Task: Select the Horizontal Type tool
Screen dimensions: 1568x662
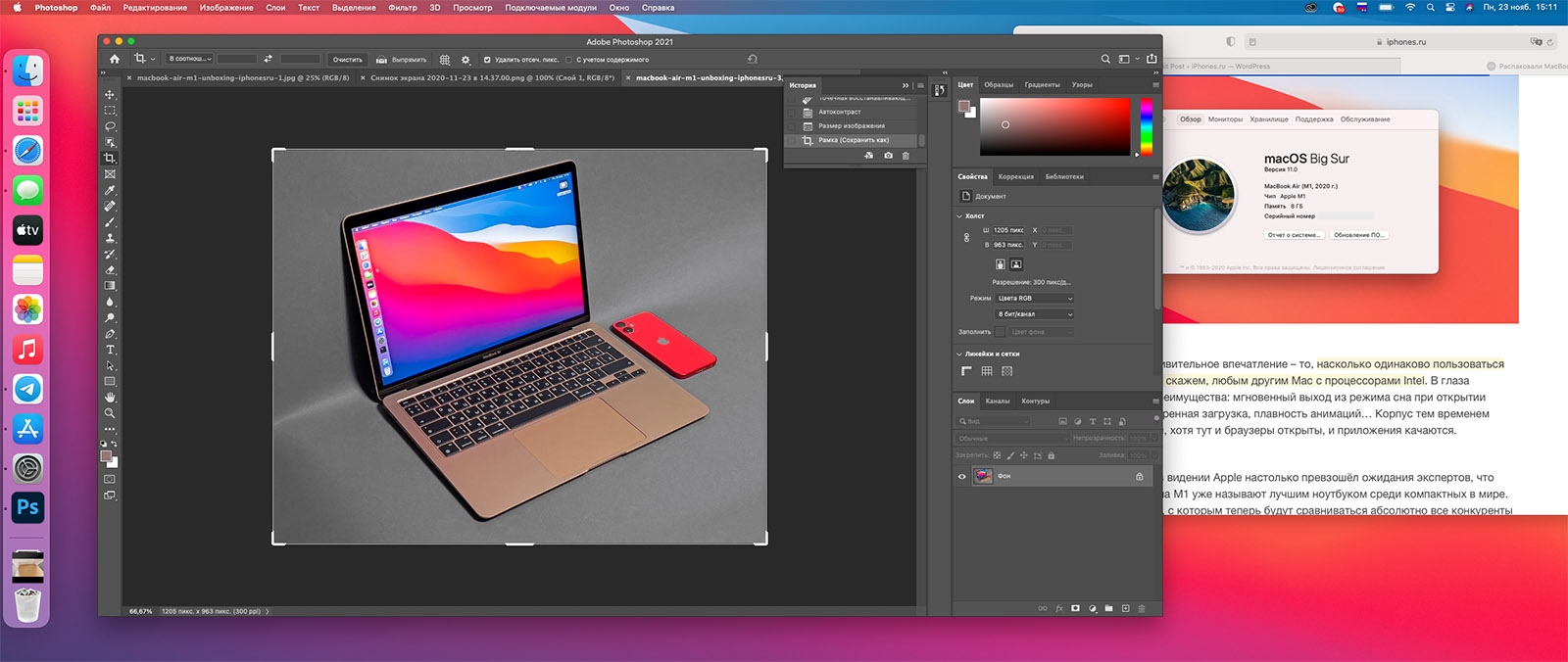Action: (110, 350)
